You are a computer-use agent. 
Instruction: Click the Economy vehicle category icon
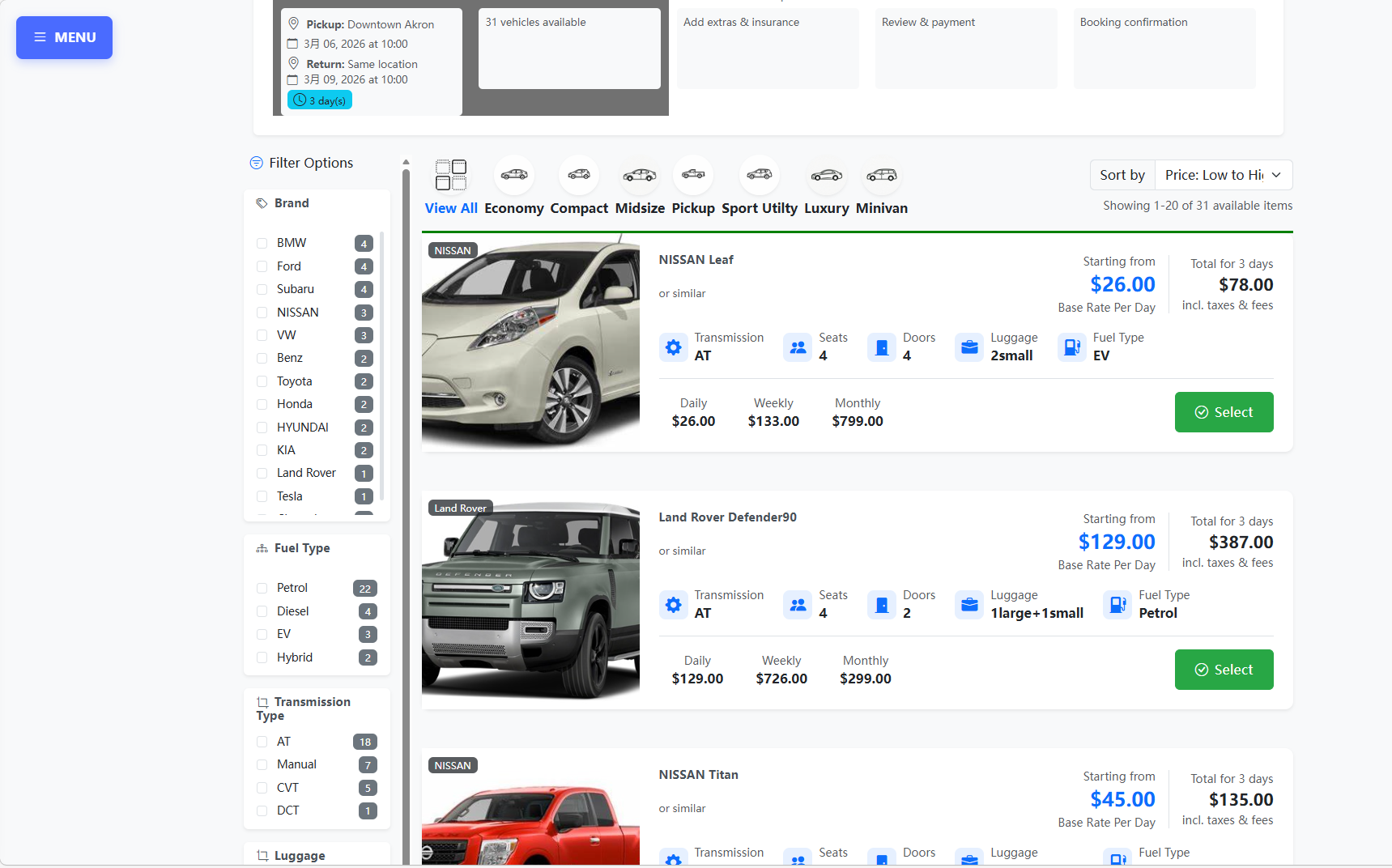click(x=514, y=175)
